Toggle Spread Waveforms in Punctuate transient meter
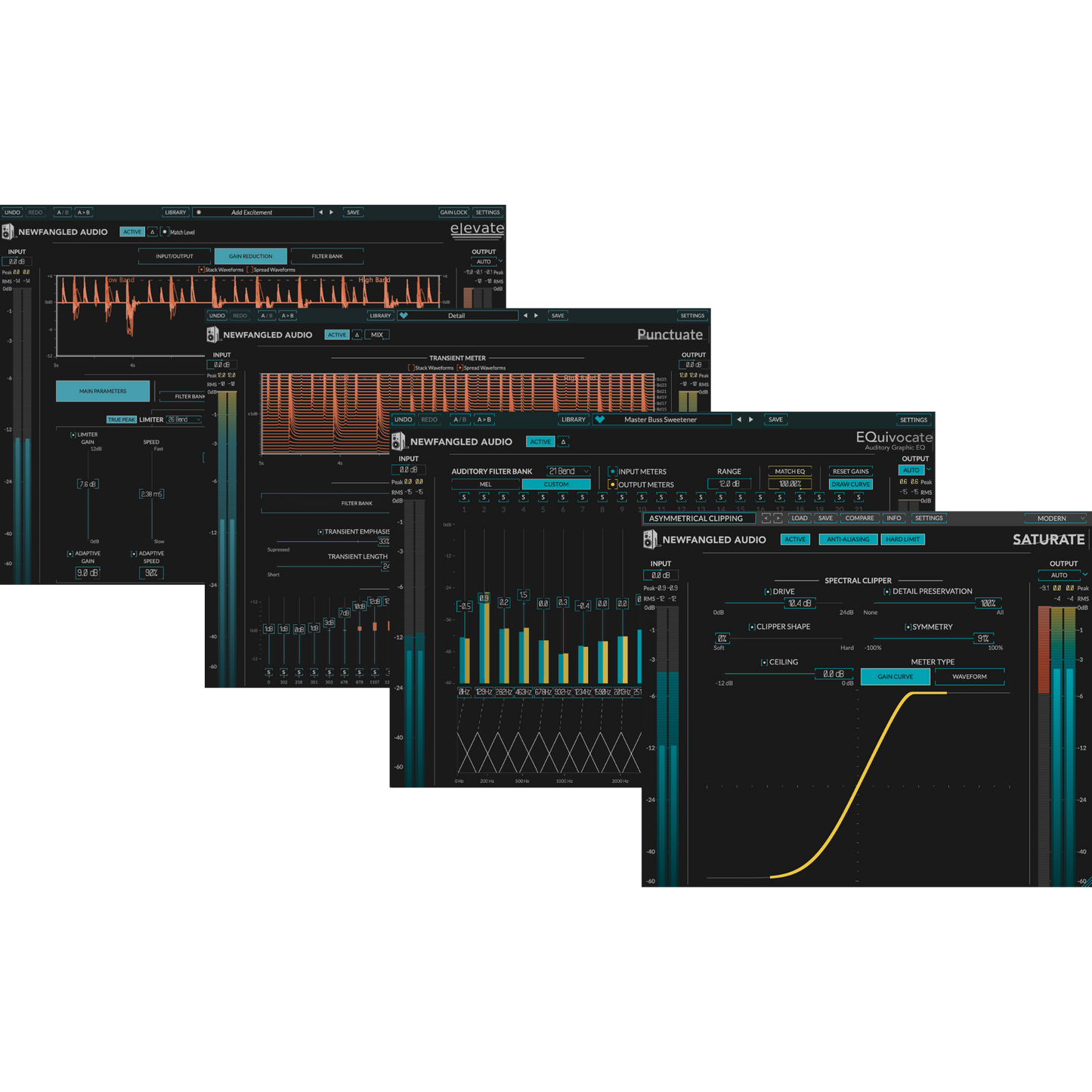Screen dimensions: 1092x1092 coord(459,368)
